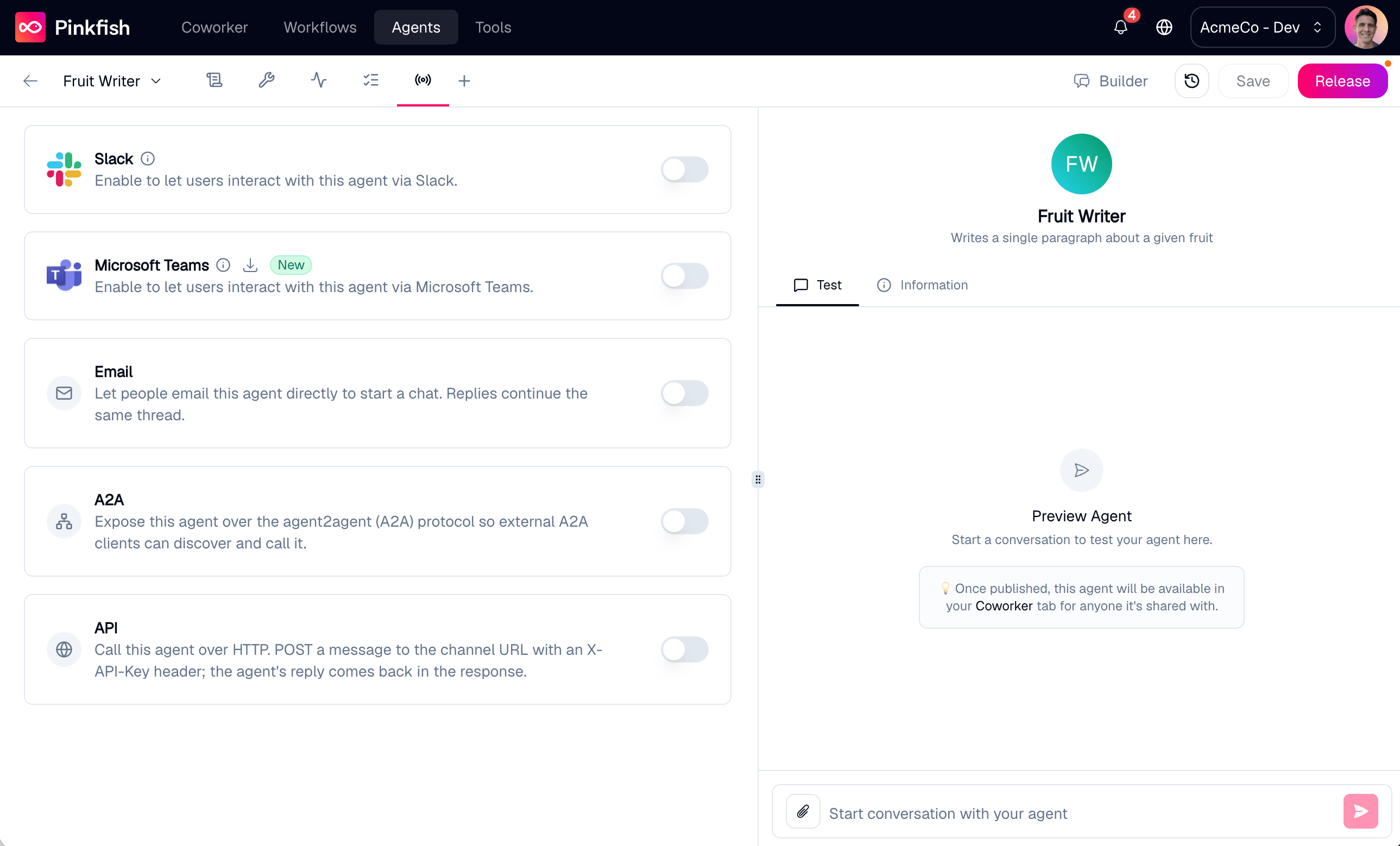This screenshot has width=1400, height=846.
Task: Go to the Coworker nav item
Action: point(214,27)
